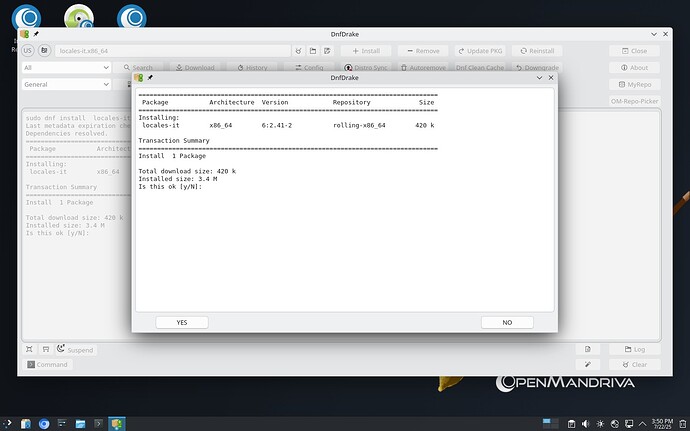Image resolution: width=690 pixels, height=431 pixels.
Task: Click the Reinstall button
Action: [537, 51]
